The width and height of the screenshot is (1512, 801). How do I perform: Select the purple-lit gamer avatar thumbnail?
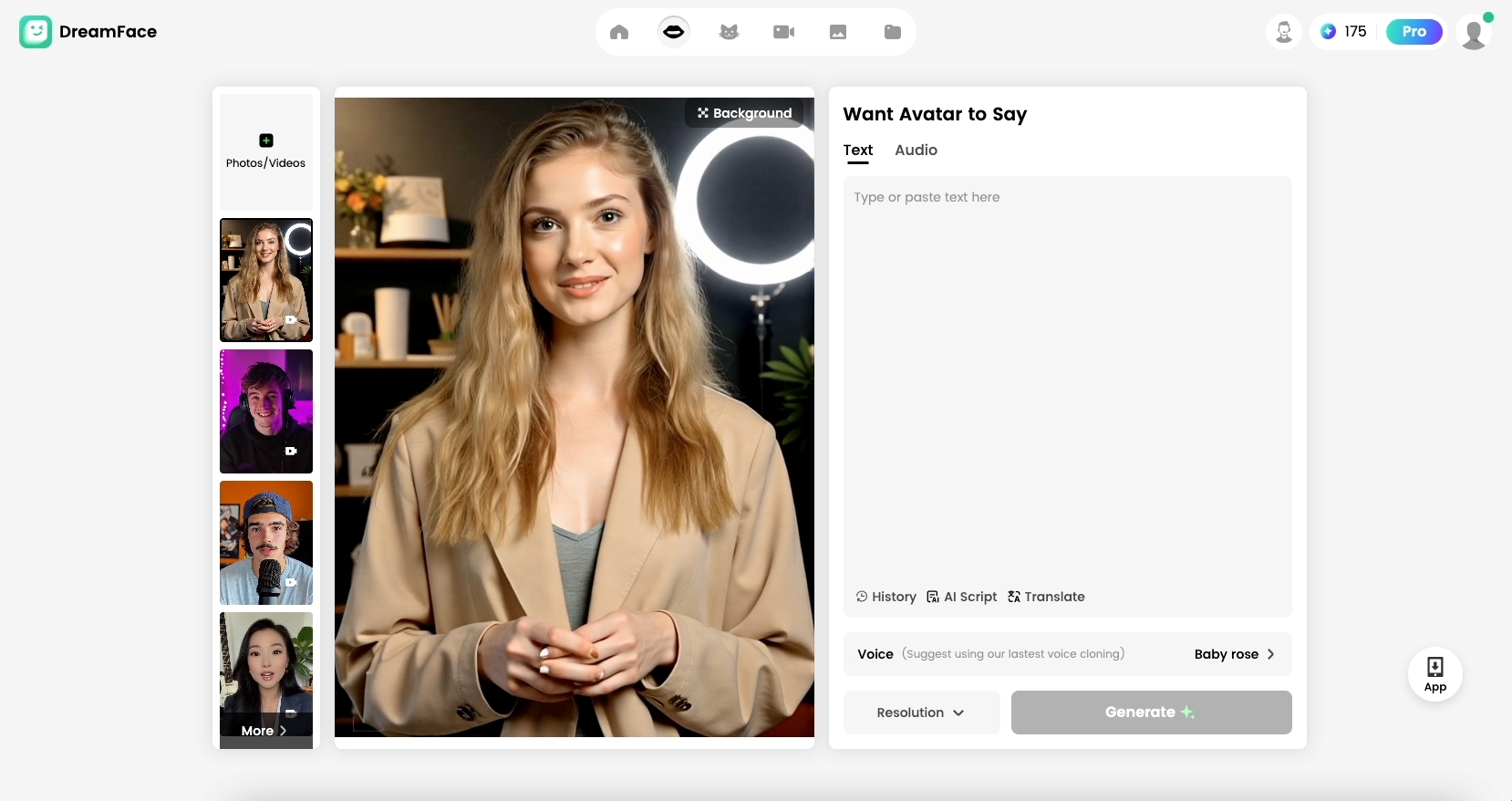266,411
